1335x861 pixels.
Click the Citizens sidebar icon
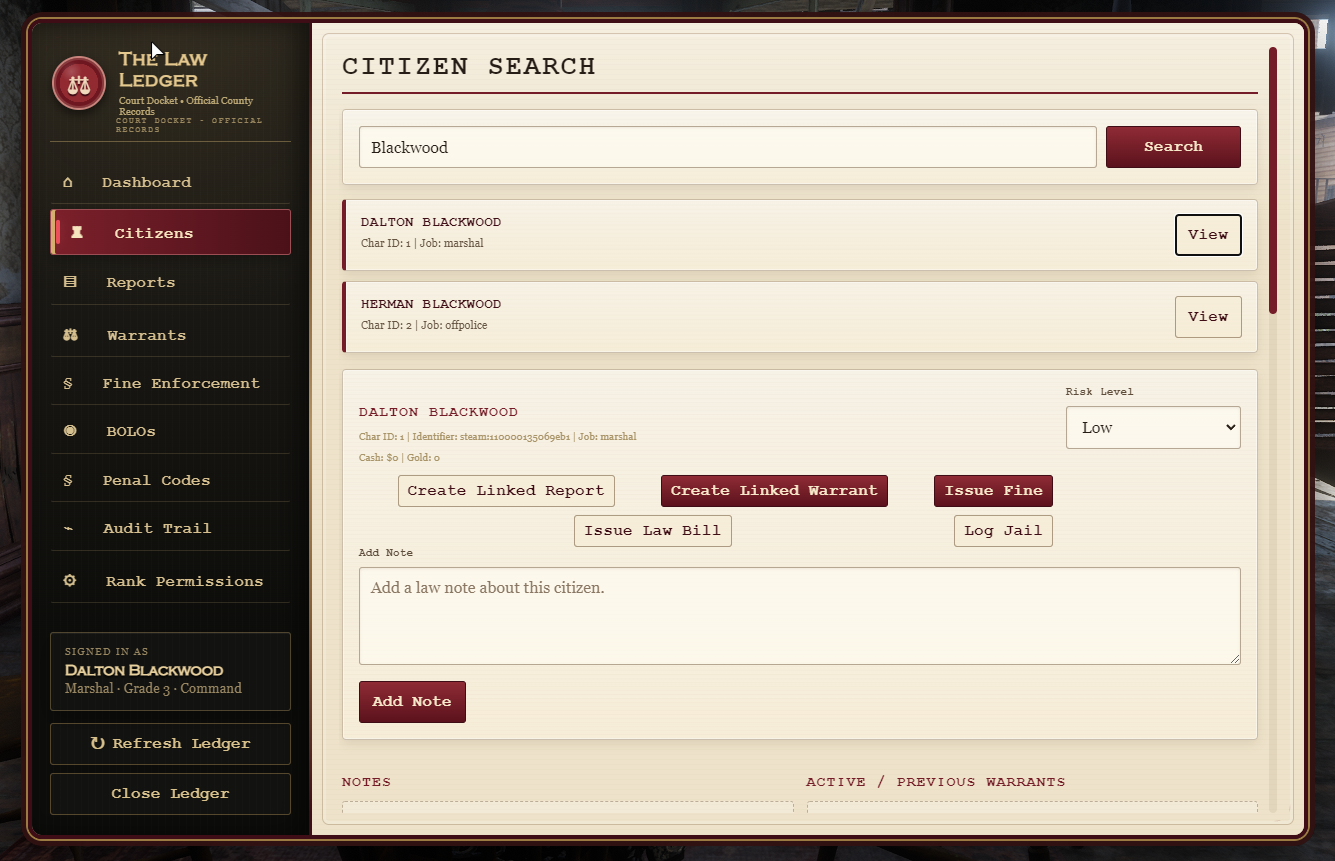tap(77, 233)
